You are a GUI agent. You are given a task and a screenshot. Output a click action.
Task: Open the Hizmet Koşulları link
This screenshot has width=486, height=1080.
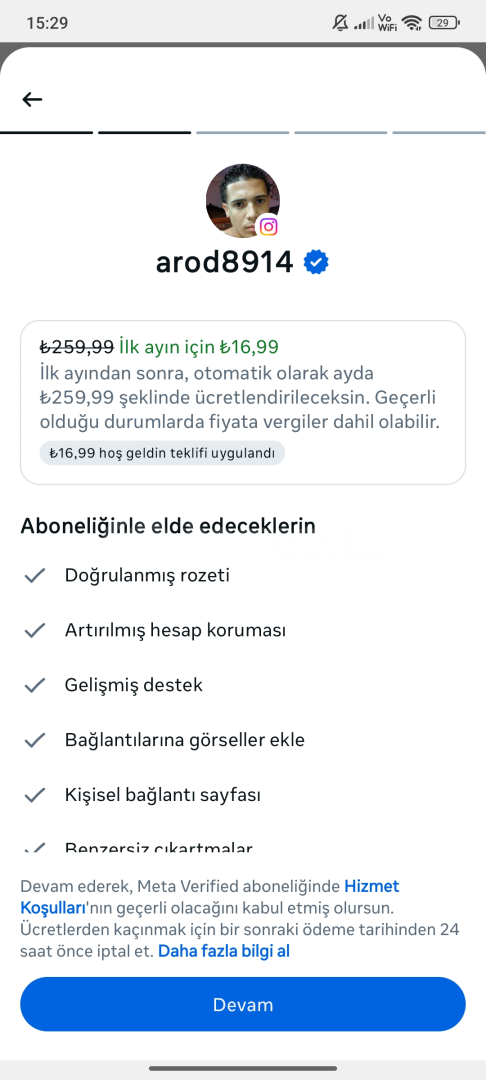210,896
